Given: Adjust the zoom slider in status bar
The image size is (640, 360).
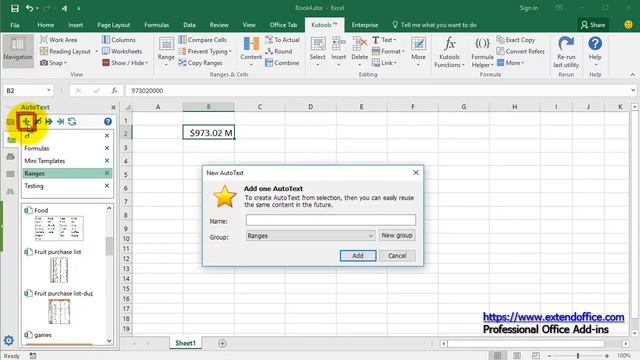Looking at the screenshot, I should pos(578,356).
